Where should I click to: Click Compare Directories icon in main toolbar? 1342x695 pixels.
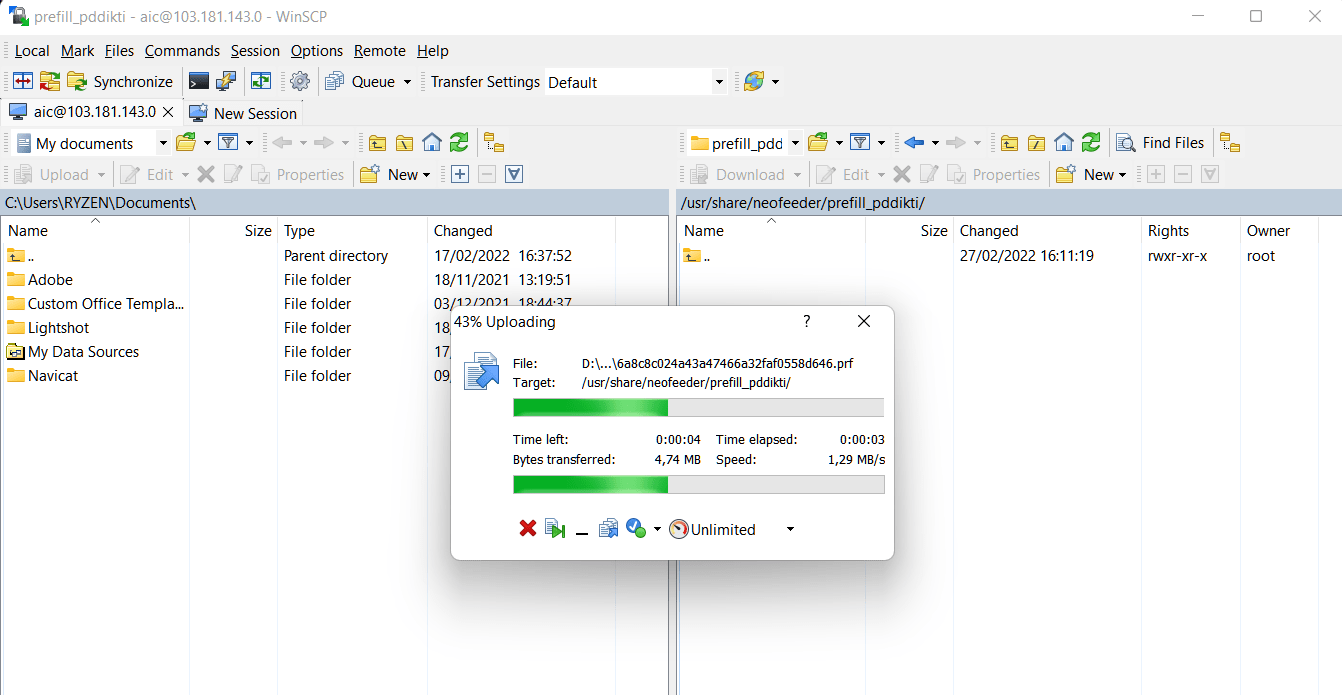[x=22, y=82]
